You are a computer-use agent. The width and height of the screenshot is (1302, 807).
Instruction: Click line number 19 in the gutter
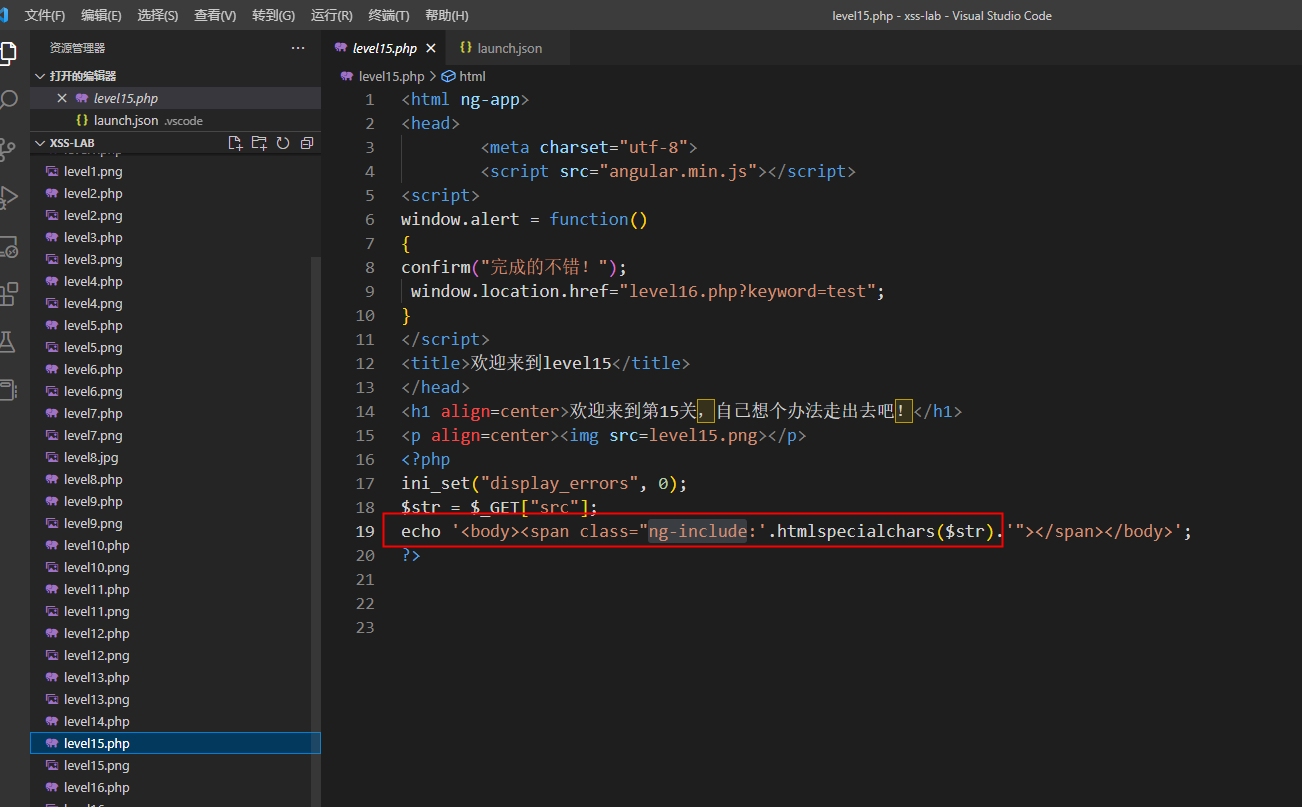pyautogui.click(x=365, y=531)
